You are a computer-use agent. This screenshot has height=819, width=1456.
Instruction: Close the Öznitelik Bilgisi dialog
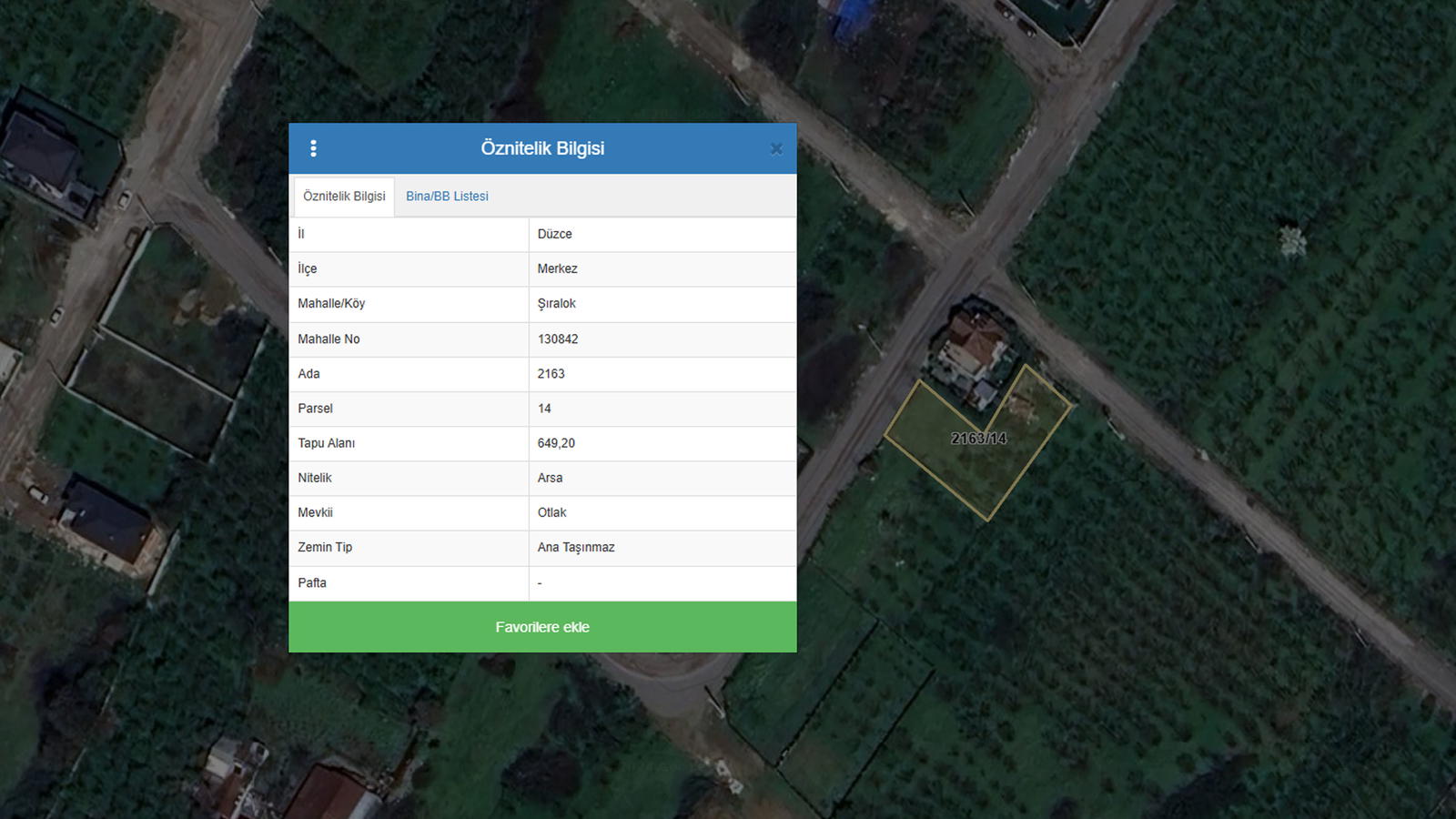(776, 149)
